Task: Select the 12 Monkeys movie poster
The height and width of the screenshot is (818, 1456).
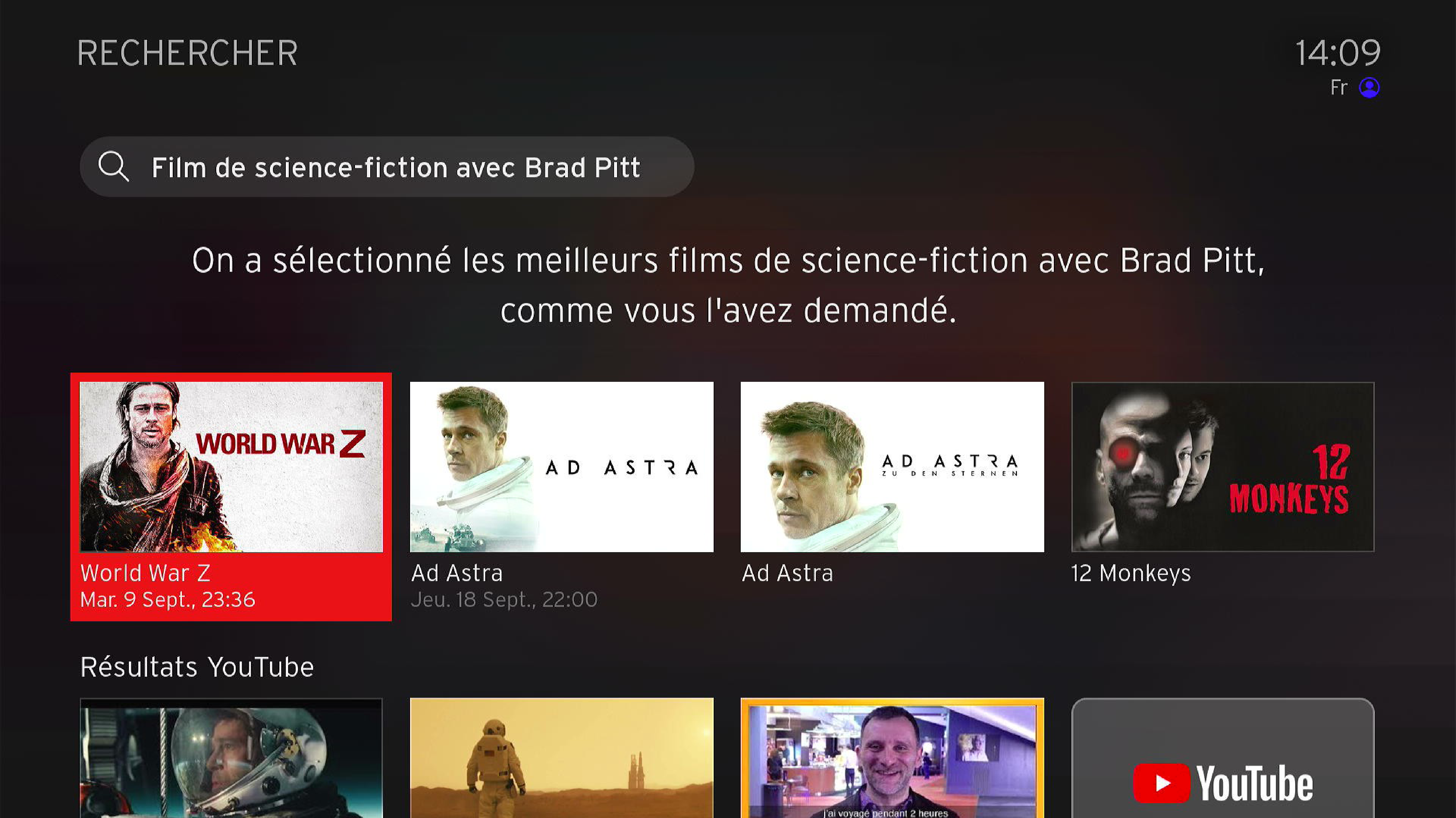Action: [x=1223, y=466]
